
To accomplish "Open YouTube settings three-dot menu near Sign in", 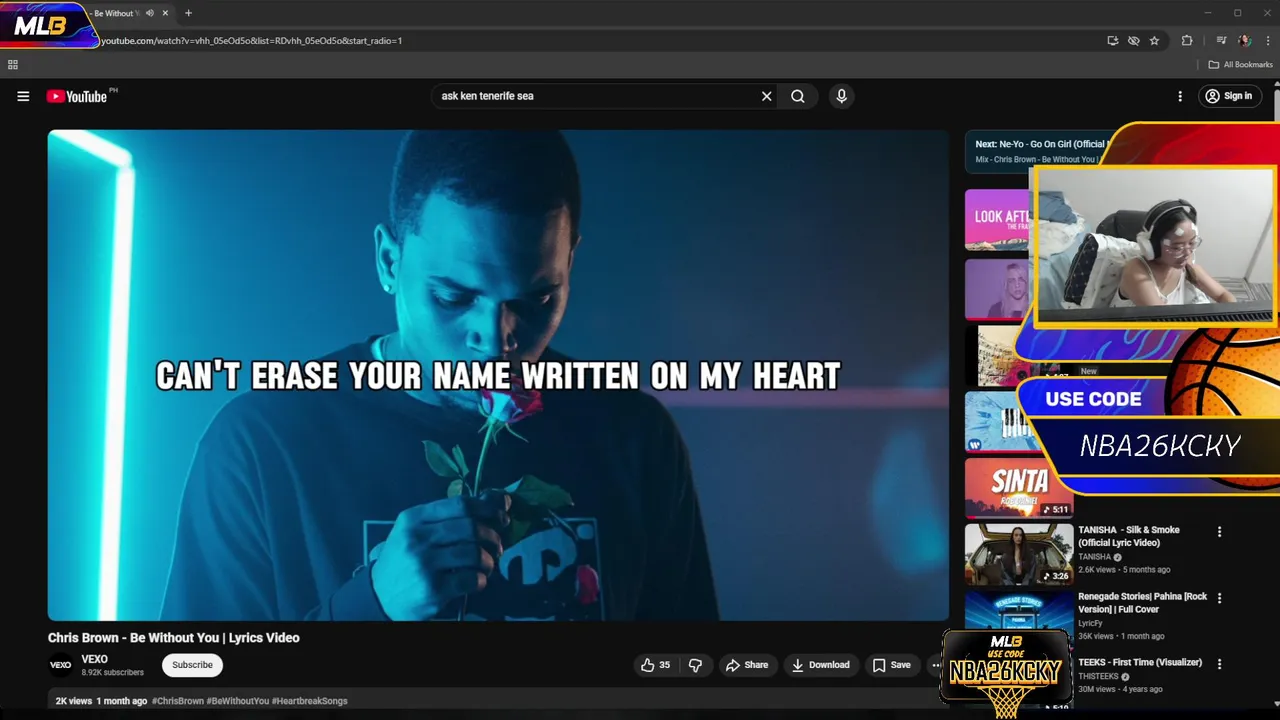I will tap(1180, 96).
